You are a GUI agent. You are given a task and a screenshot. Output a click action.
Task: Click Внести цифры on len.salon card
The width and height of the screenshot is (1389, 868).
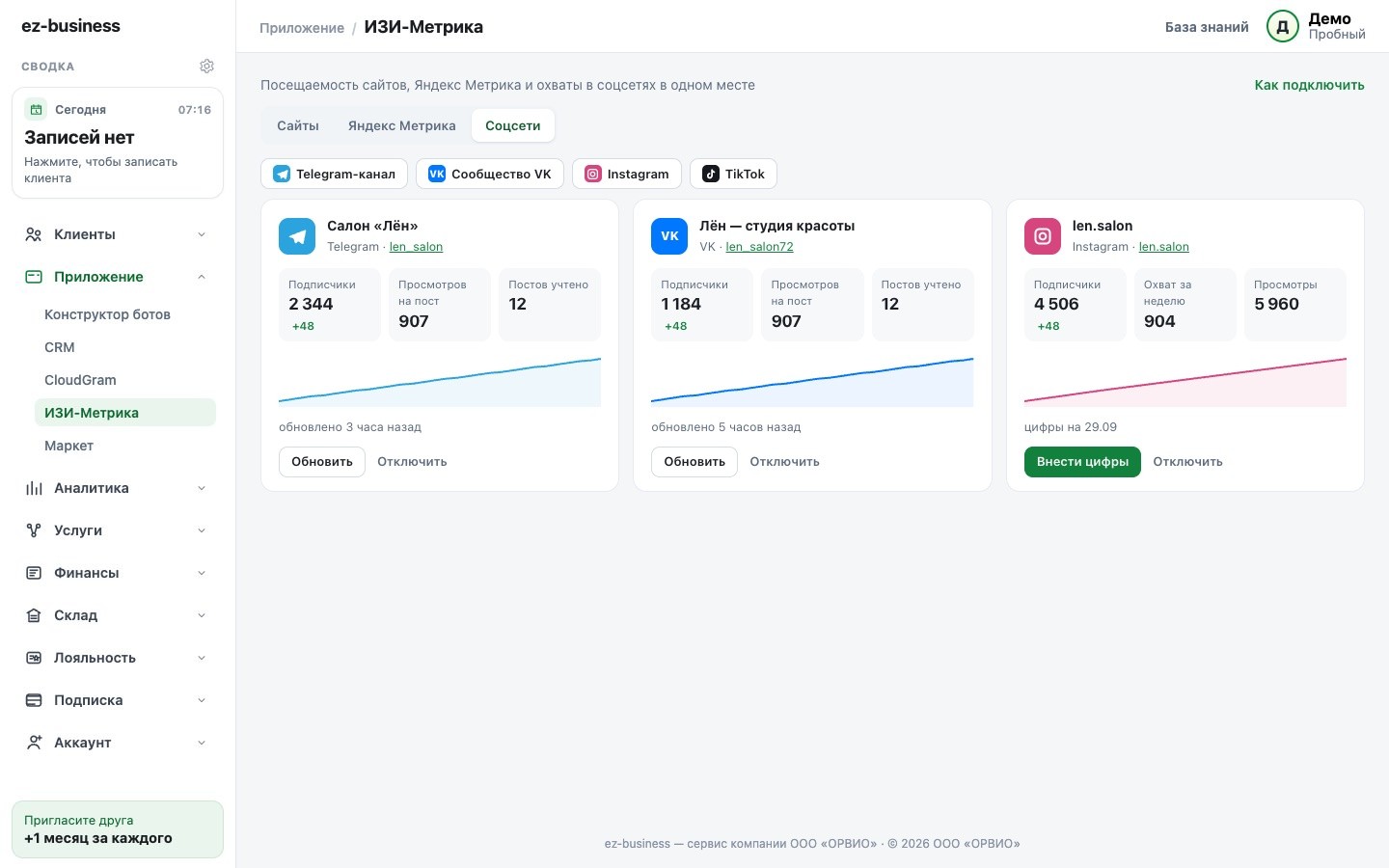click(1082, 462)
